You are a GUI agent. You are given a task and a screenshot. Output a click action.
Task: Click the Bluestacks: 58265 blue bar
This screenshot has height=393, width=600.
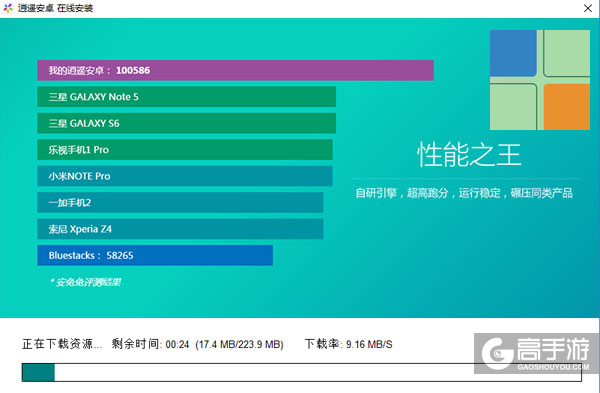[155, 255]
